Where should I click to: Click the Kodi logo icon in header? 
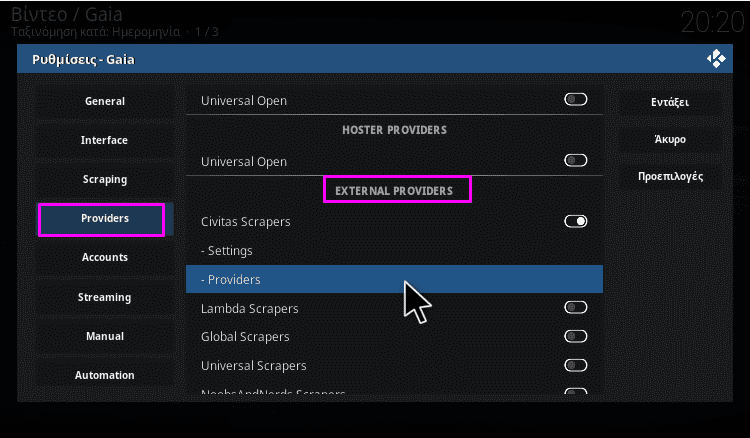click(716, 59)
